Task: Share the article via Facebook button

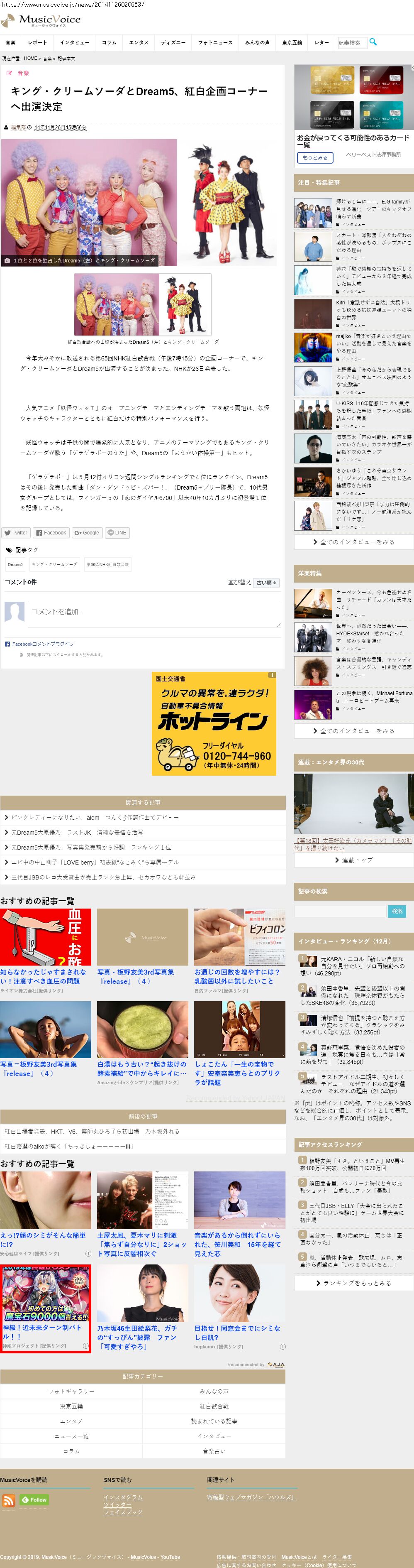Action: (x=51, y=533)
